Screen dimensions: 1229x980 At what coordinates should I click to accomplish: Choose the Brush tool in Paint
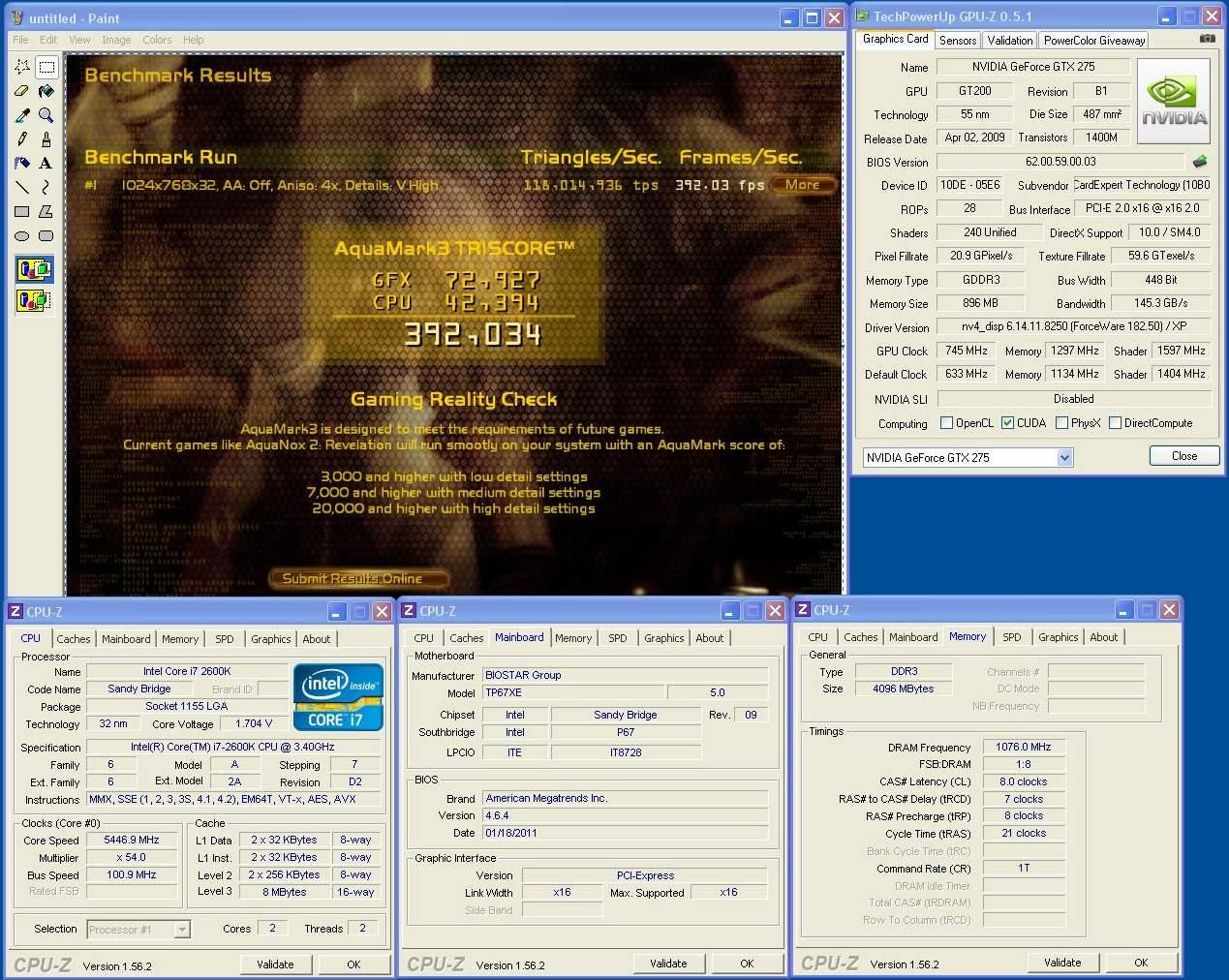(46, 139)
